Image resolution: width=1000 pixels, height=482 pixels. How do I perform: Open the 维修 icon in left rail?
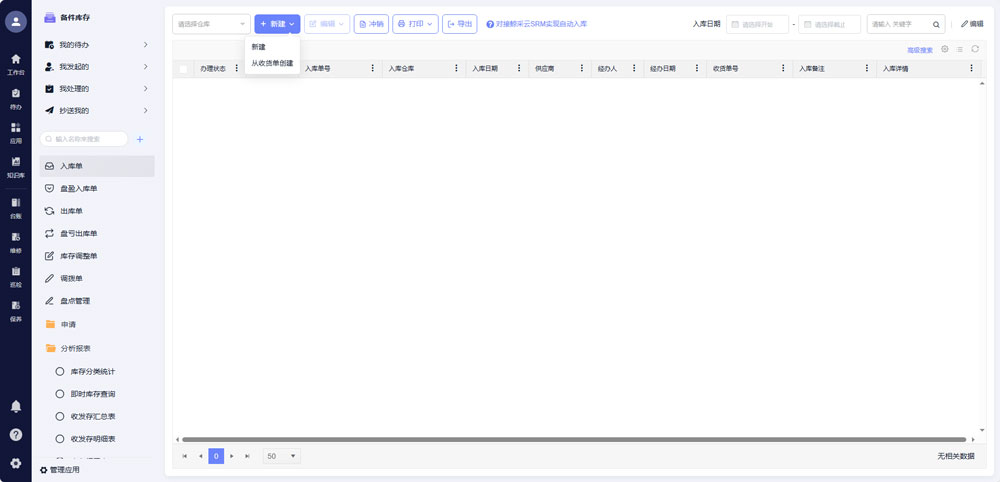(15, 240)
